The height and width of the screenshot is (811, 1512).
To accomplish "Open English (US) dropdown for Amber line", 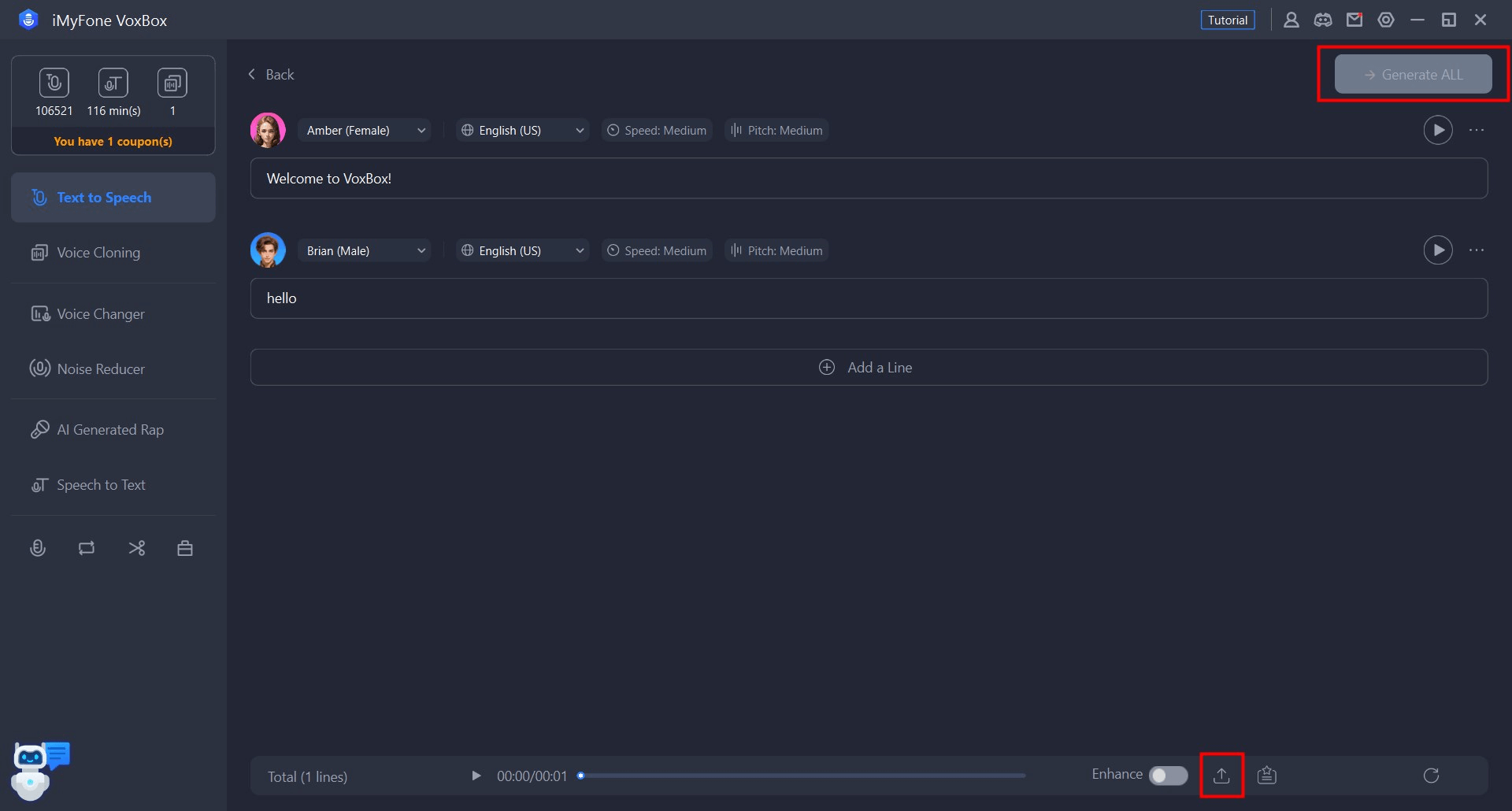I will pos(523,131).
